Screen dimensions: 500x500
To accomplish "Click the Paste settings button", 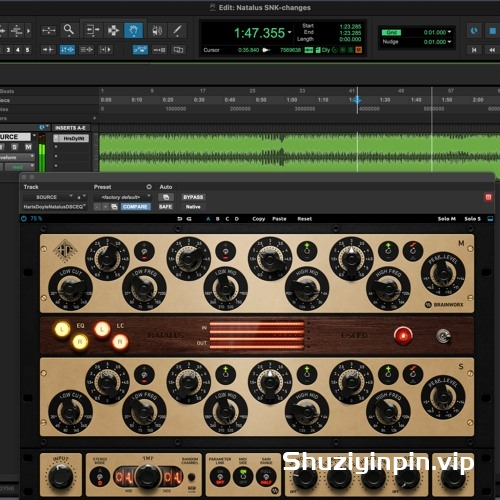I will coord(279,219).
